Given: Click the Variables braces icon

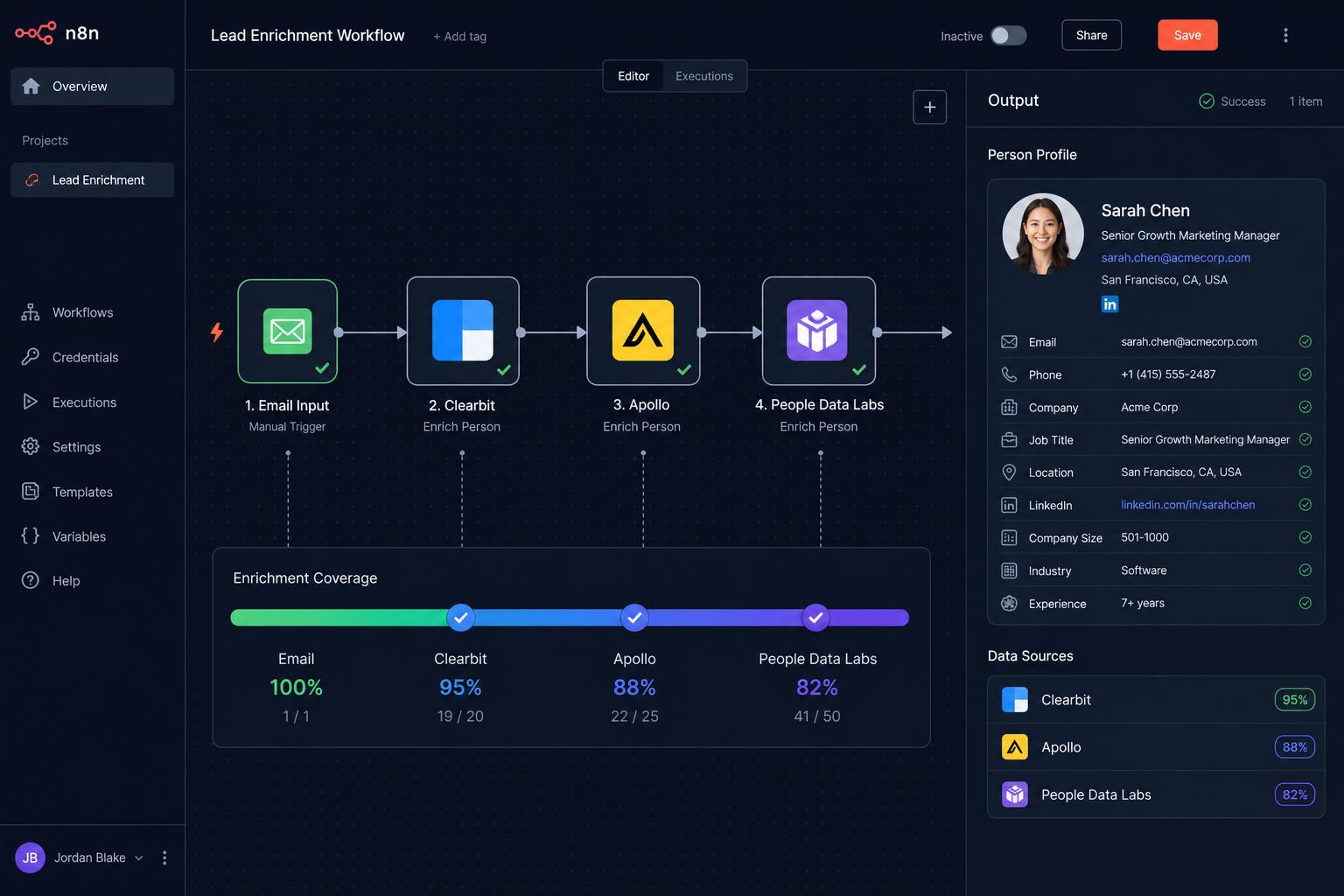Looking at the screenshot, I should tap(31, 535).
